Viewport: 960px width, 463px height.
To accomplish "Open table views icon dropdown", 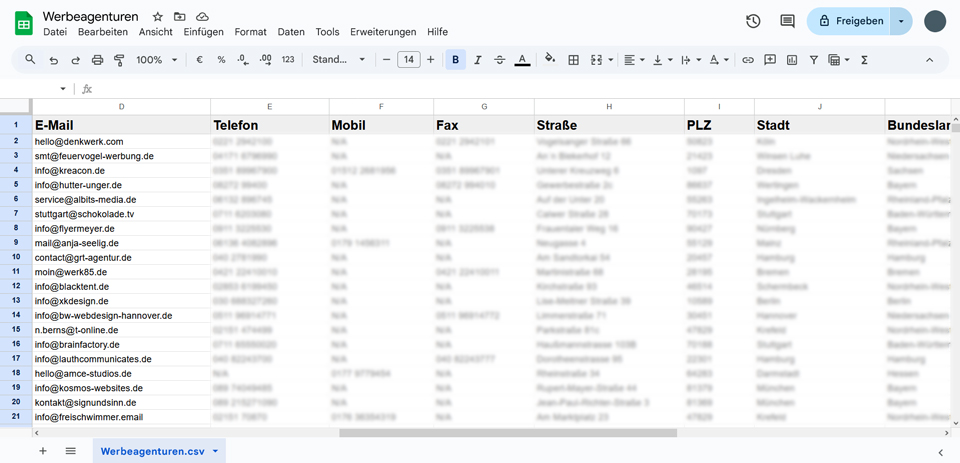I will tap(839, 60).
